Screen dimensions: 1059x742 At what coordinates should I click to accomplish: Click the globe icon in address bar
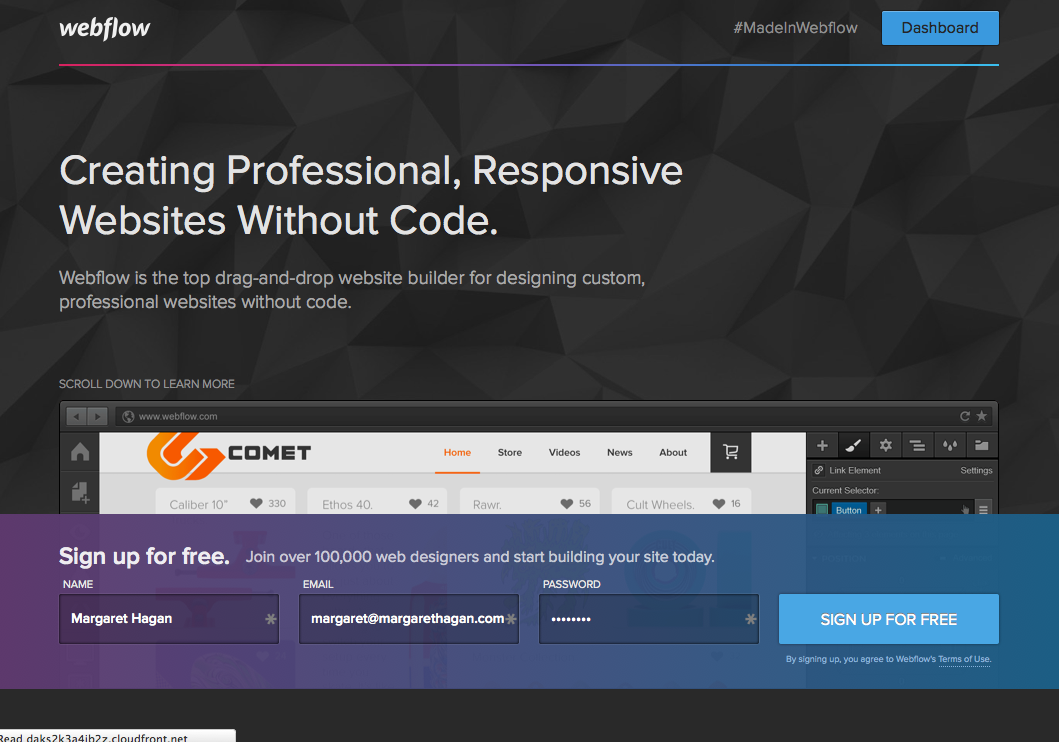[x=128, y=417]
